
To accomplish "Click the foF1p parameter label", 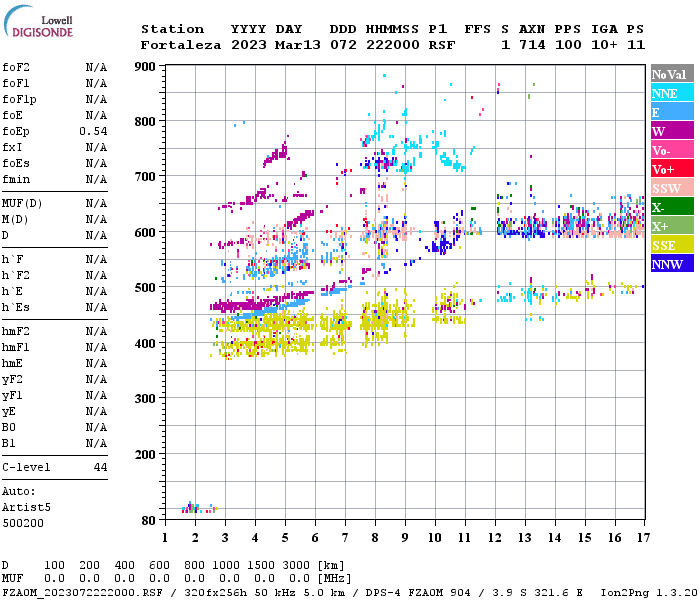I will click(x=19, y=100).
